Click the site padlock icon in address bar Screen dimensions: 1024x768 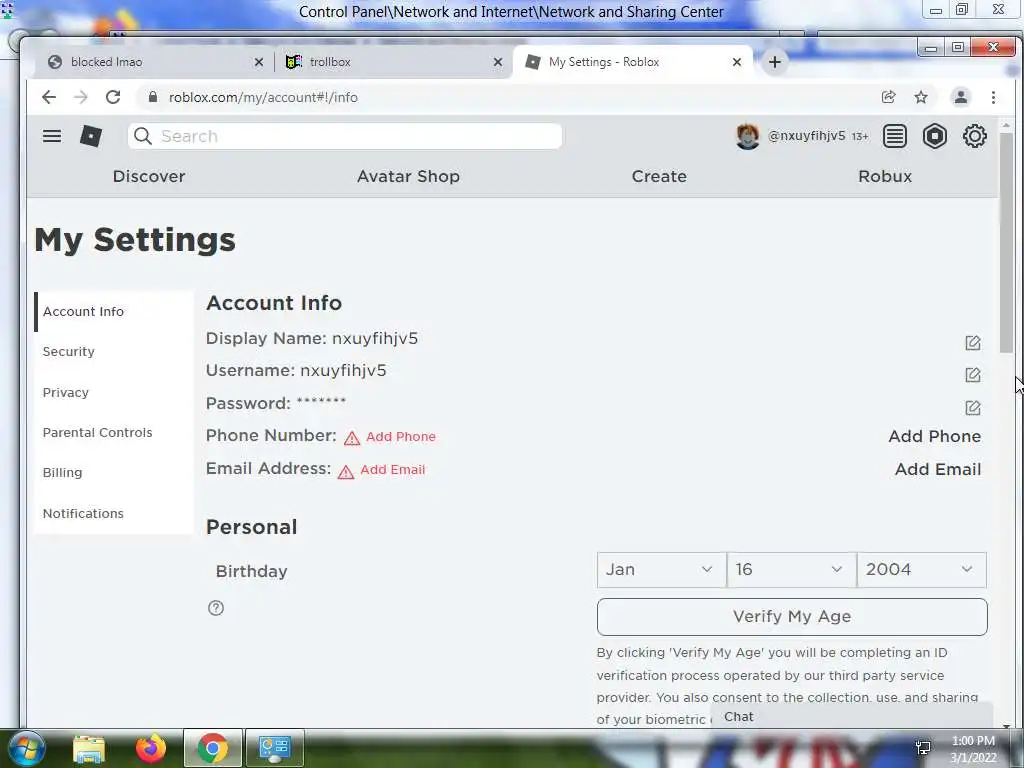pos(153,97)
